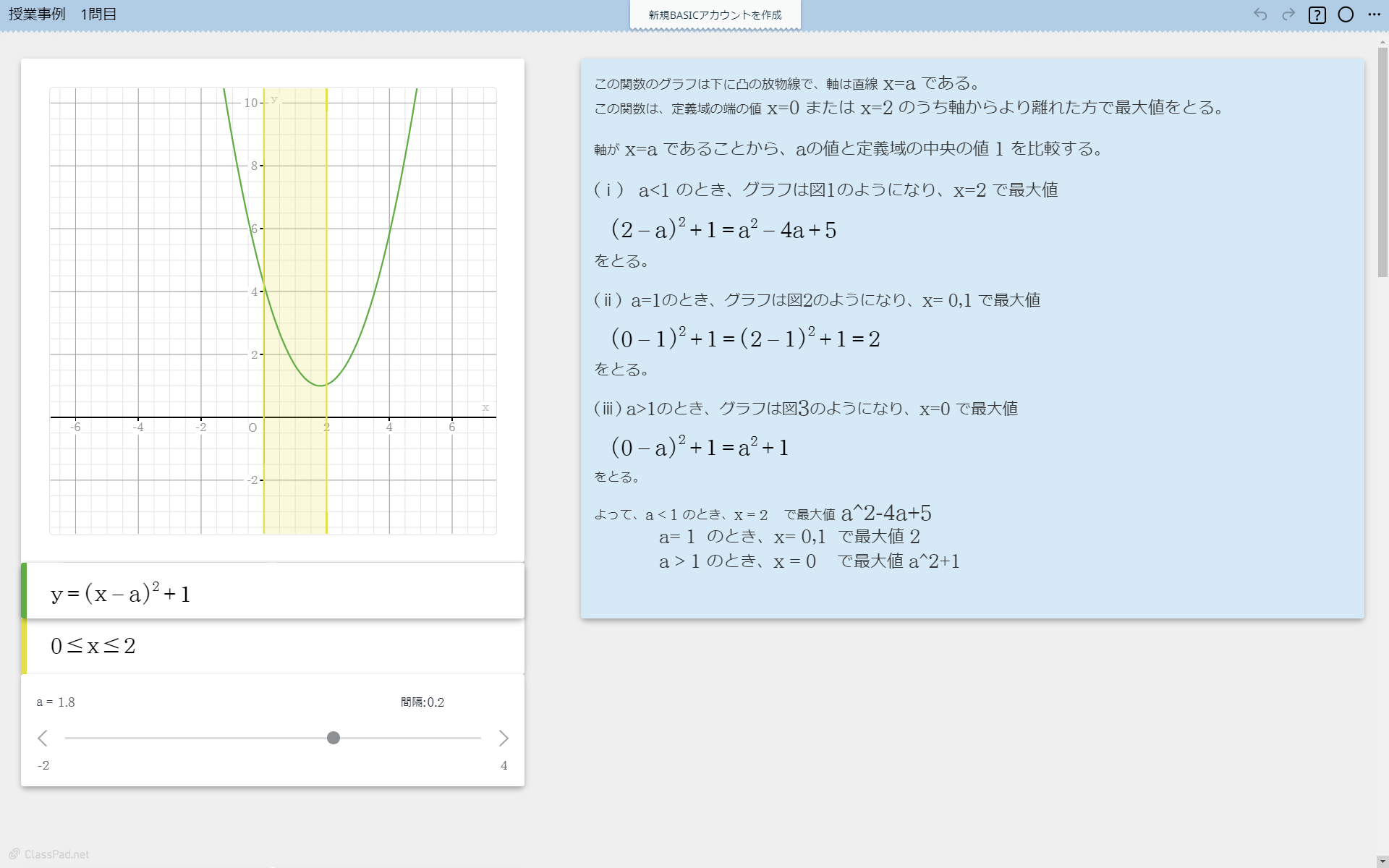
Task: Click the redo arrow icon
Action: coord(1288,14)
